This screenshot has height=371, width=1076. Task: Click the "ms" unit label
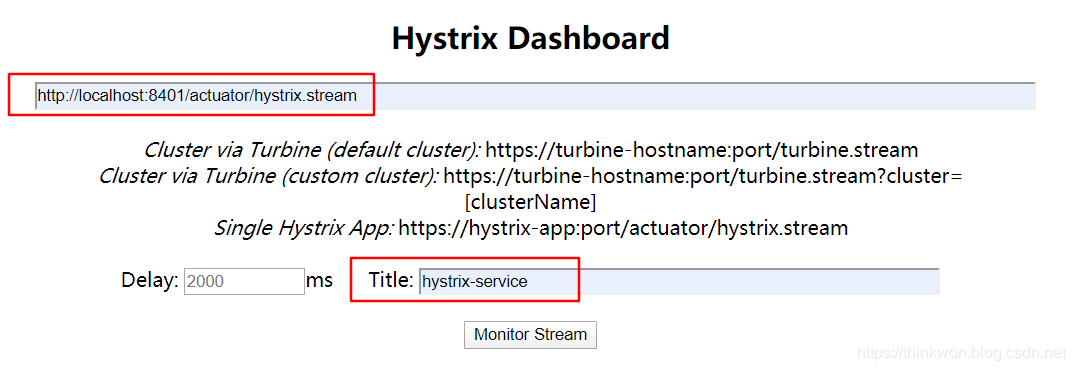click(x=319, y=281)
